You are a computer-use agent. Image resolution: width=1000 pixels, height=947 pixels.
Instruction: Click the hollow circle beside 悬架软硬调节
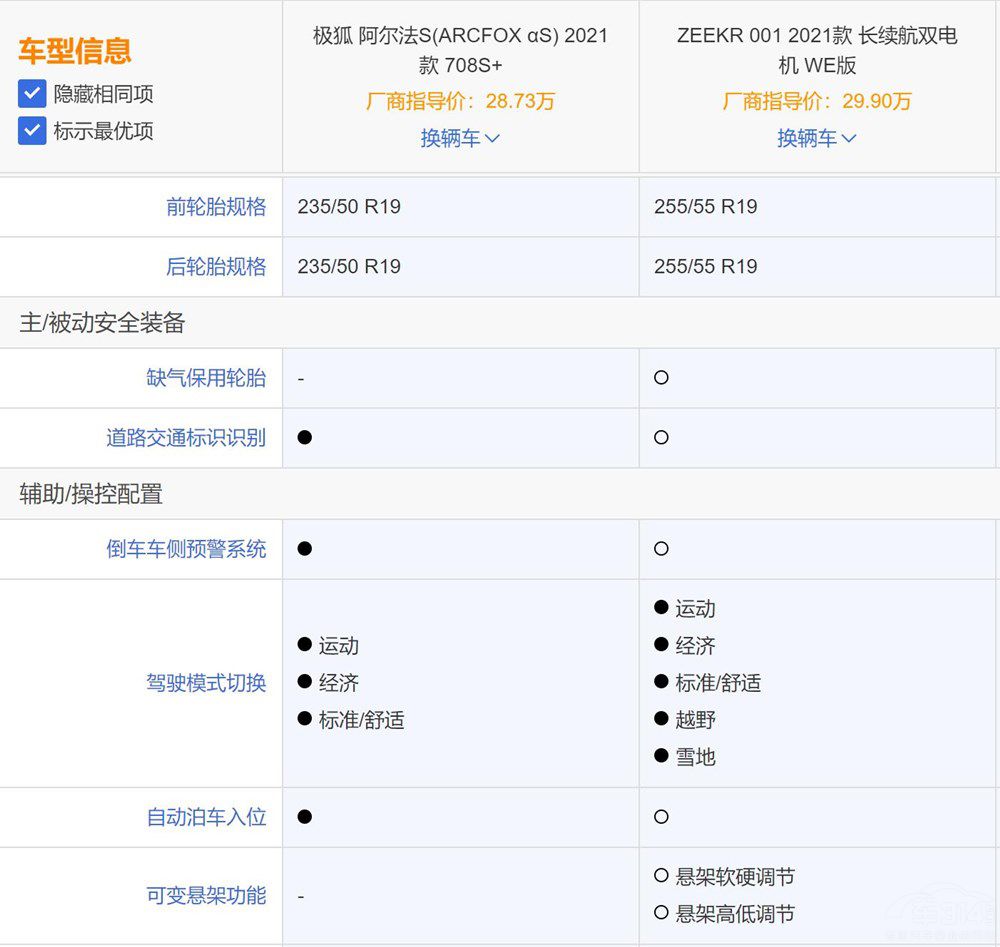(x=661, y=876)
